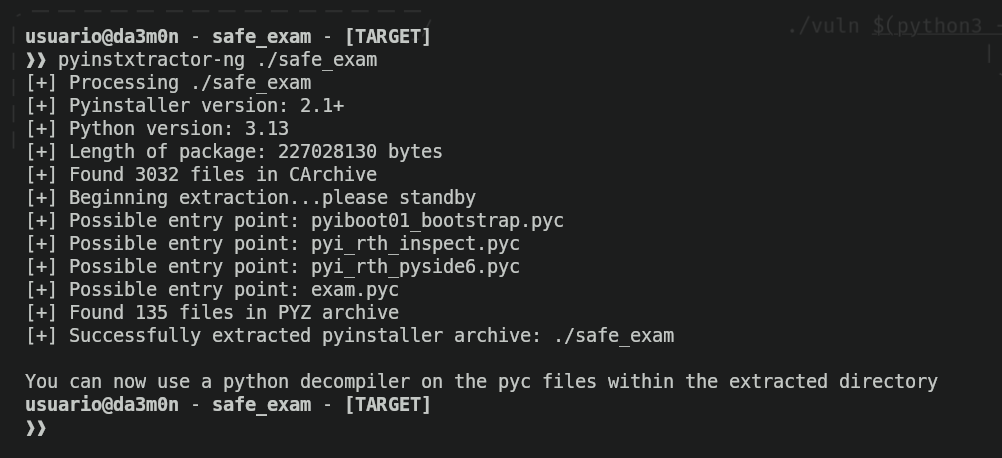1002x458 pixels.
Task: Select the [TARGET] label in the top prompt
Action: coord(387,37)
